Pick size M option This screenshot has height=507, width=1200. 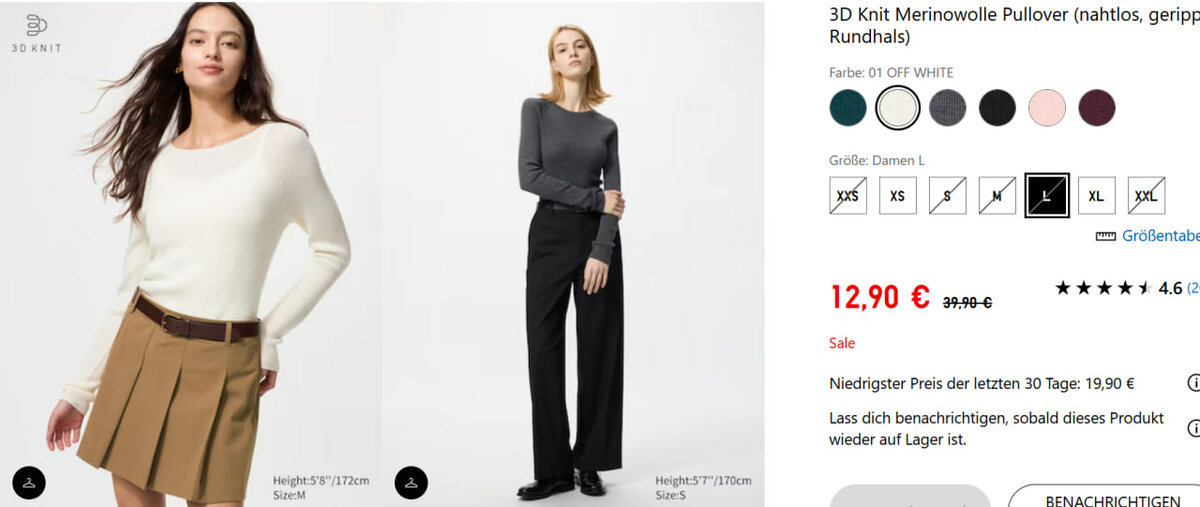click(997, 195)
